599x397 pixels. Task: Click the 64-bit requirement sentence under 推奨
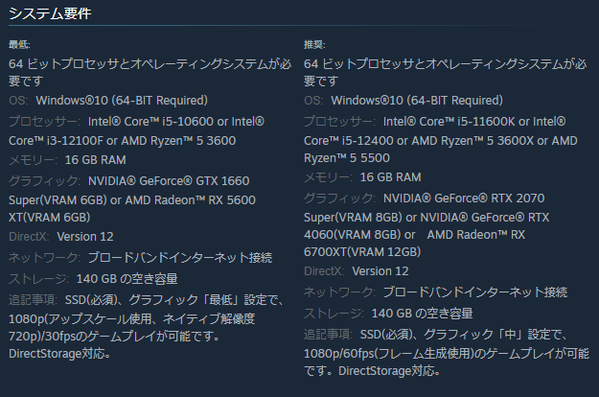pyautogui.click(x=445, y=72)
